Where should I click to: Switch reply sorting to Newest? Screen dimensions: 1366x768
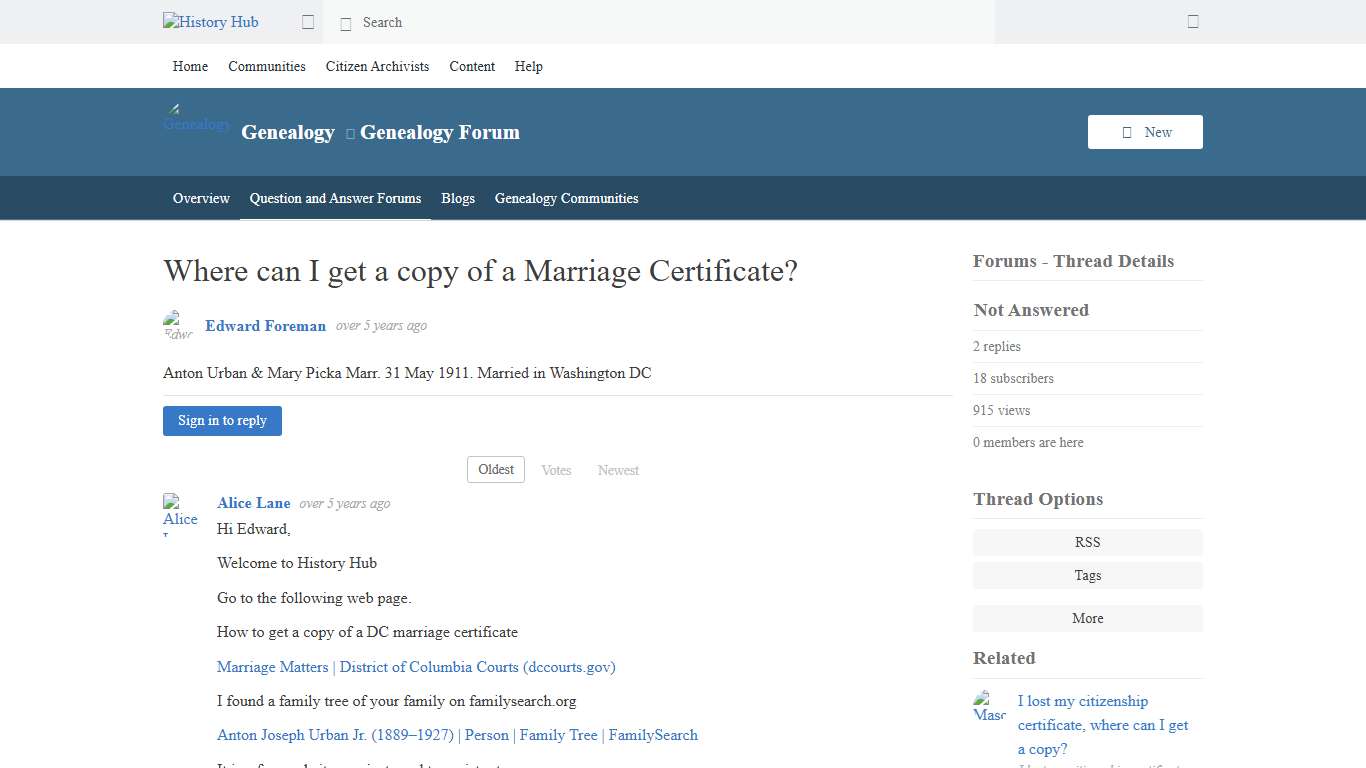tap(618, 469)
